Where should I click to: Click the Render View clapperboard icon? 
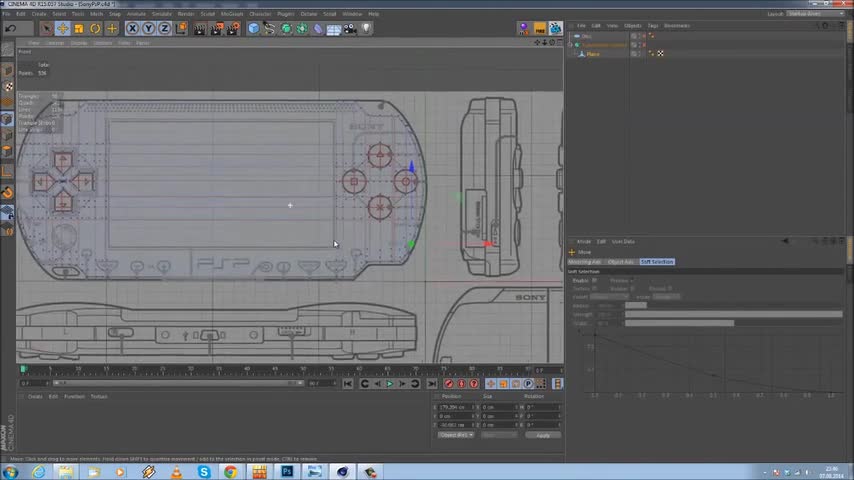pos(200,28)
